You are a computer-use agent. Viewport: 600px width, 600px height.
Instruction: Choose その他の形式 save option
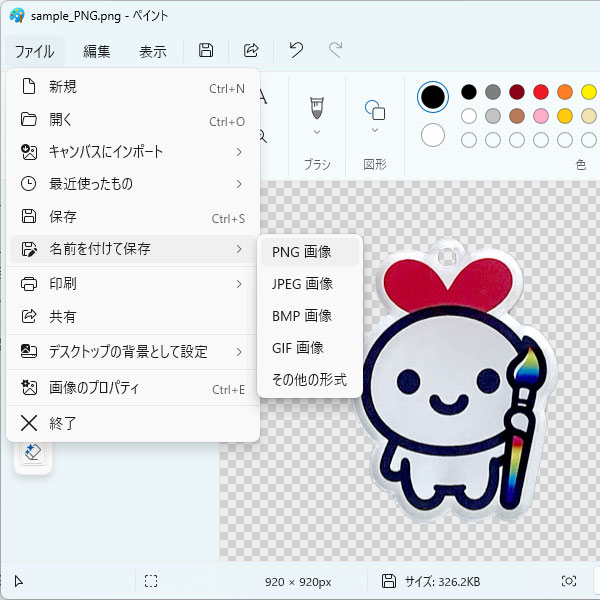[310, 380]
